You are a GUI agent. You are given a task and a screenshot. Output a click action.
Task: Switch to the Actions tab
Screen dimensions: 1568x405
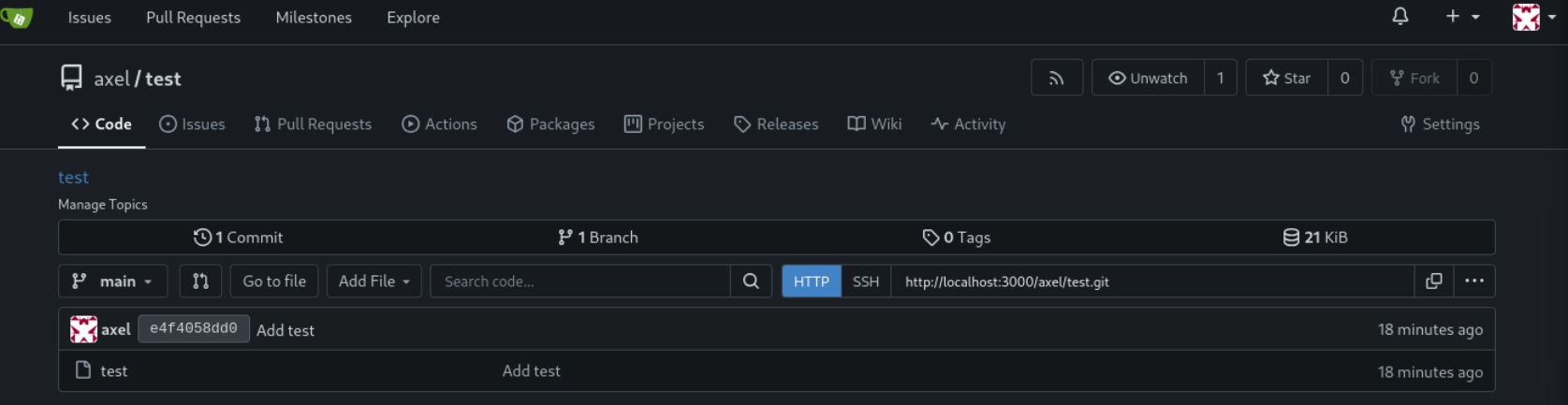click(439, 124)
